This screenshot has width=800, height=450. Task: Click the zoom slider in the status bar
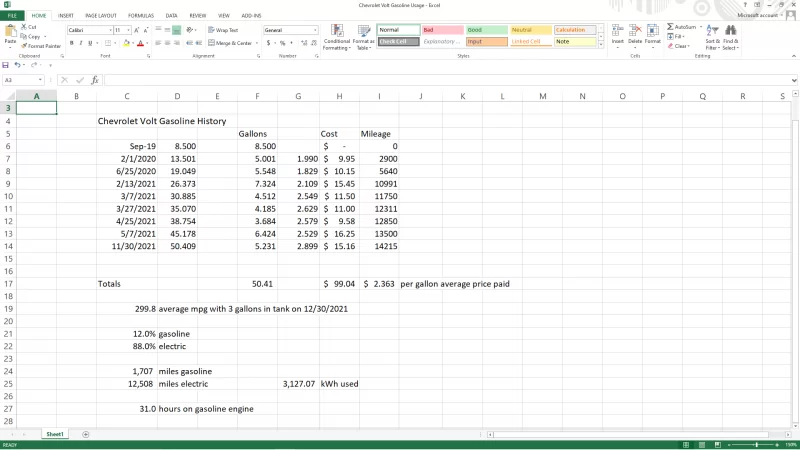click(756, 444)
